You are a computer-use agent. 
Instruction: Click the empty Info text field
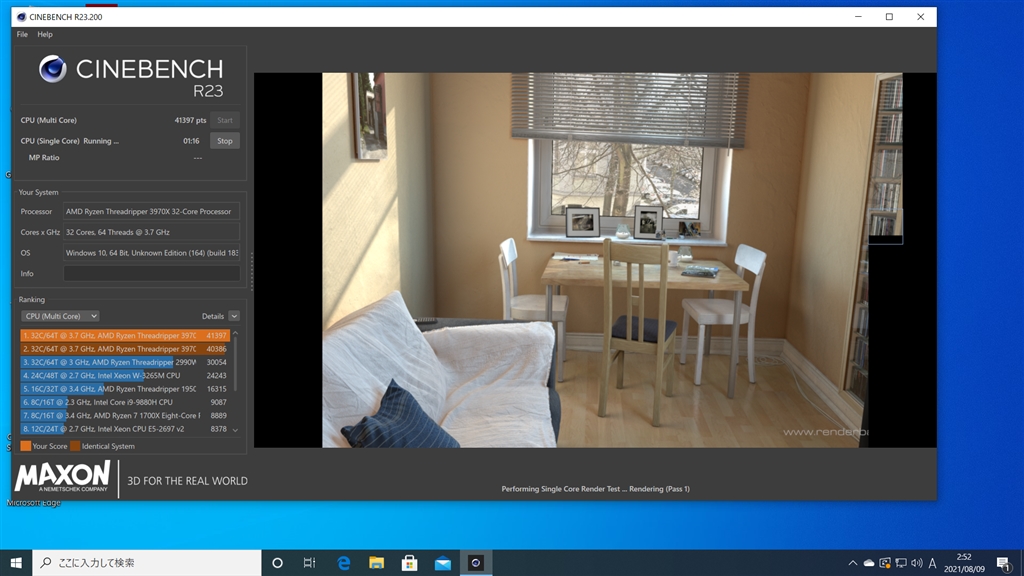pyautogui.click(x=152, y=274)
